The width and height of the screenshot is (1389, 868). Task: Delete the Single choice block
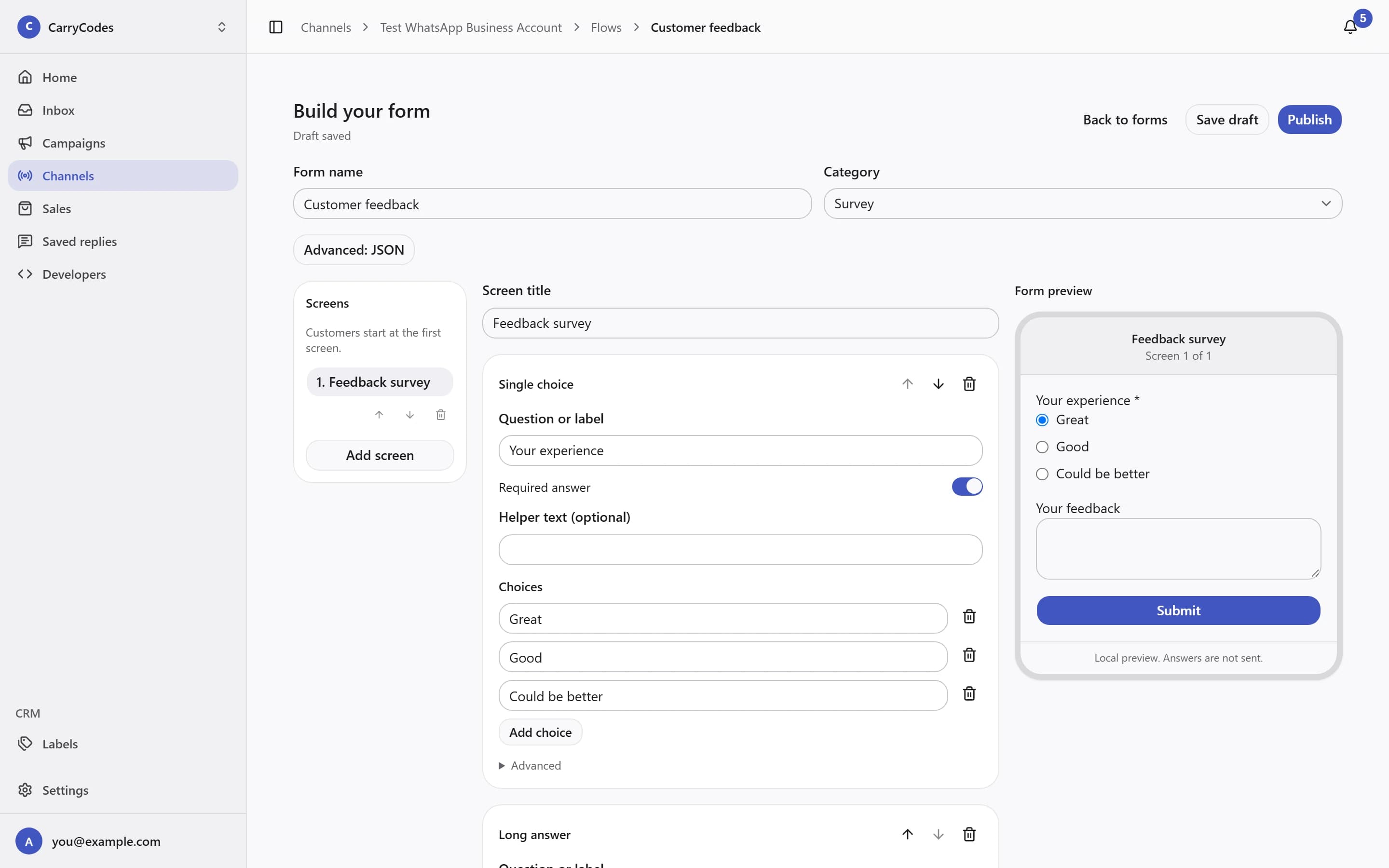point(969,384)
